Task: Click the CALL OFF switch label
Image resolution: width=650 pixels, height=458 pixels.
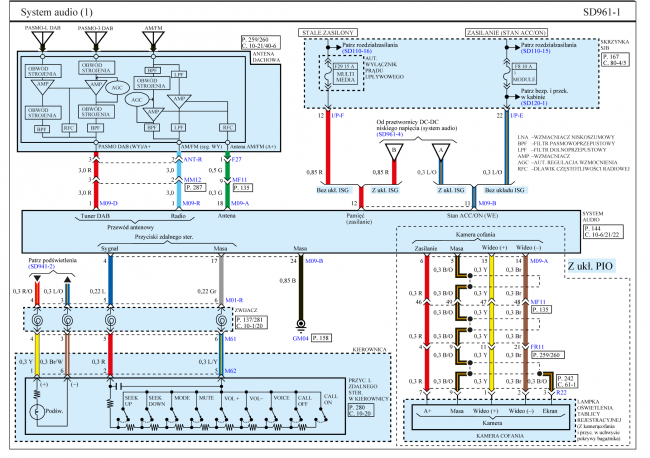Action: 305,401
